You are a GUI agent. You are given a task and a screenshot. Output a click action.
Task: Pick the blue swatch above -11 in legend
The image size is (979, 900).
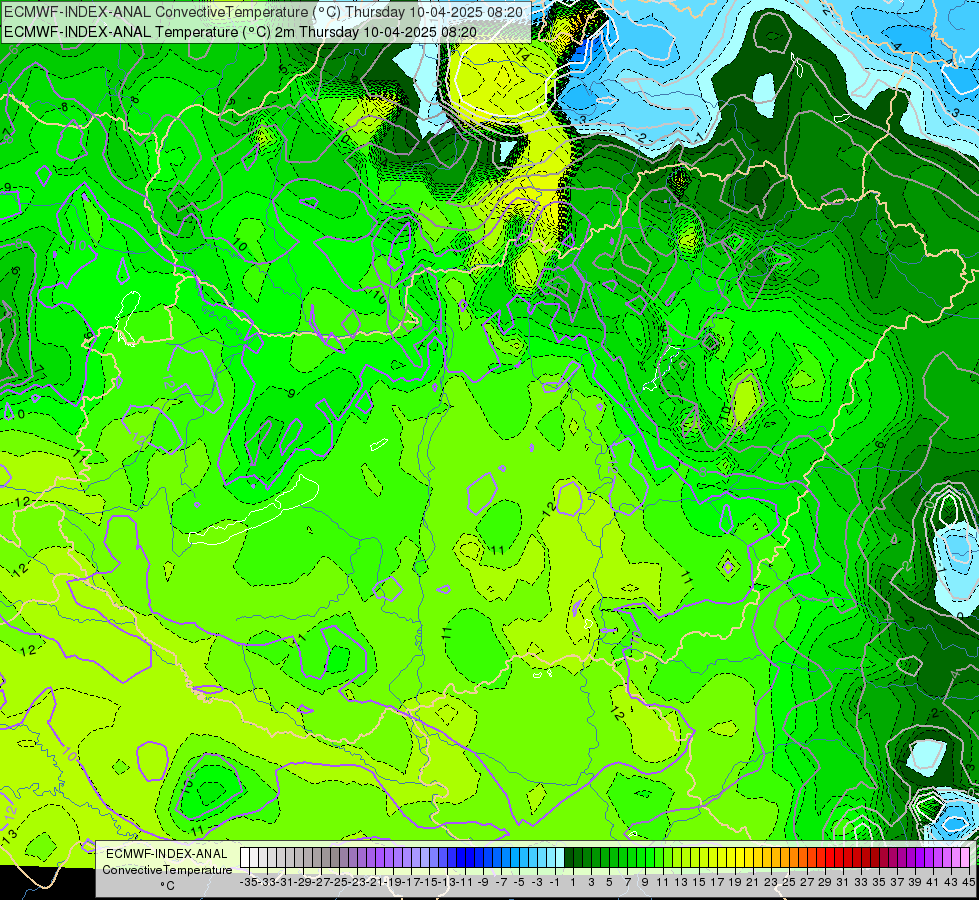(461, 858)
